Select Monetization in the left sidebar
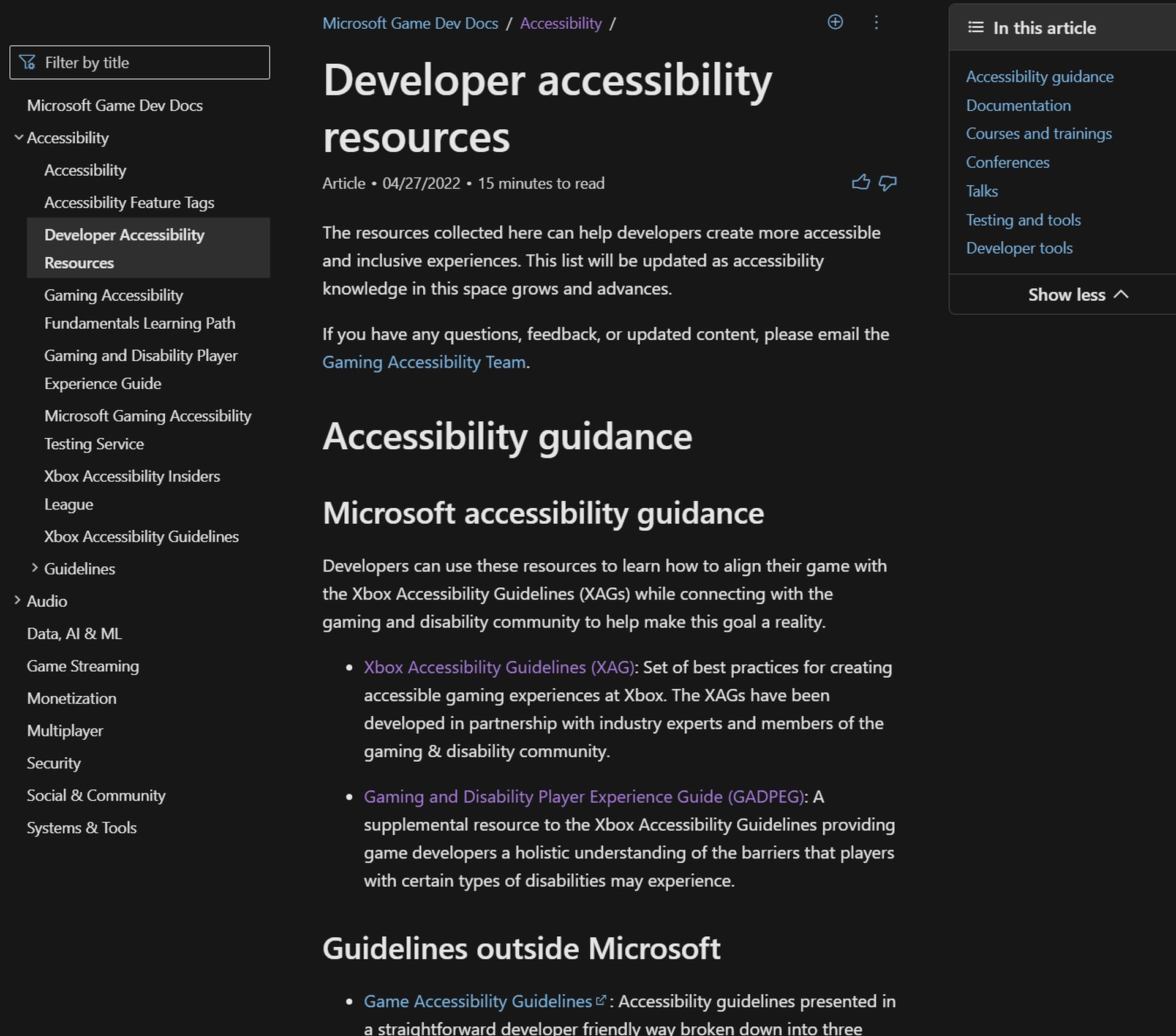 pyautogui.click(x=71, y=698)
